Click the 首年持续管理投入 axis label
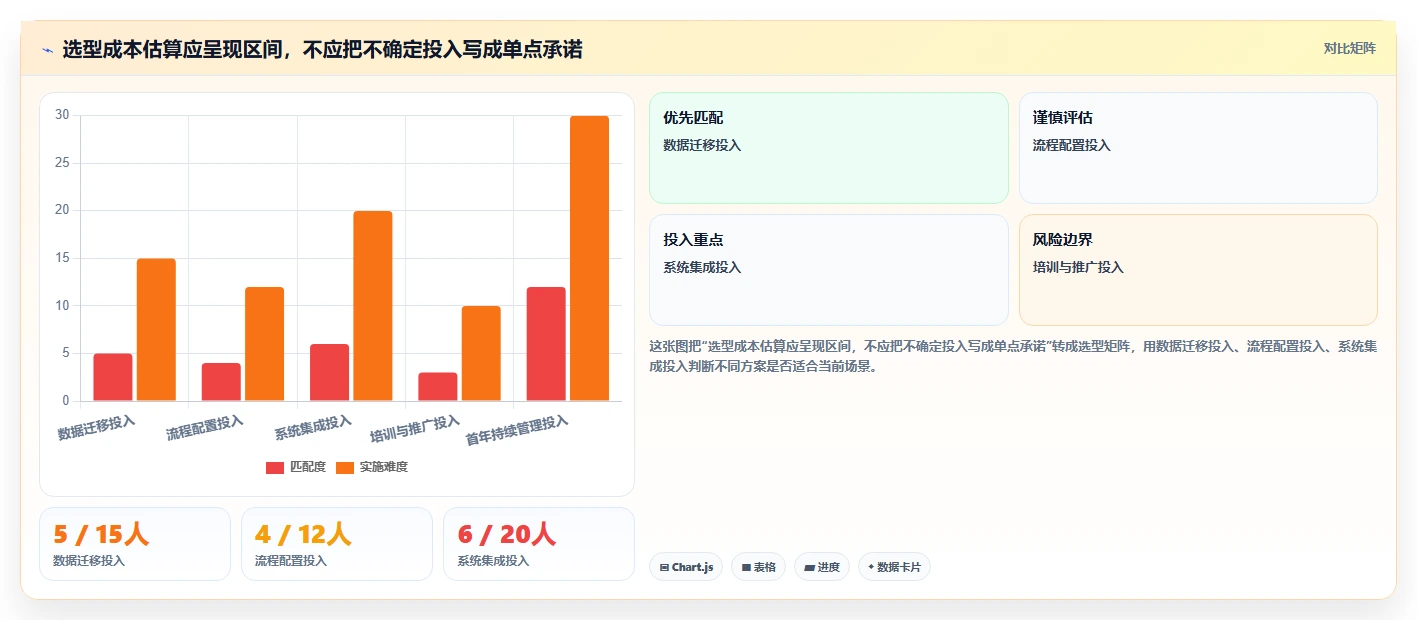This screenshot has height=620, width=1417. 517,430
